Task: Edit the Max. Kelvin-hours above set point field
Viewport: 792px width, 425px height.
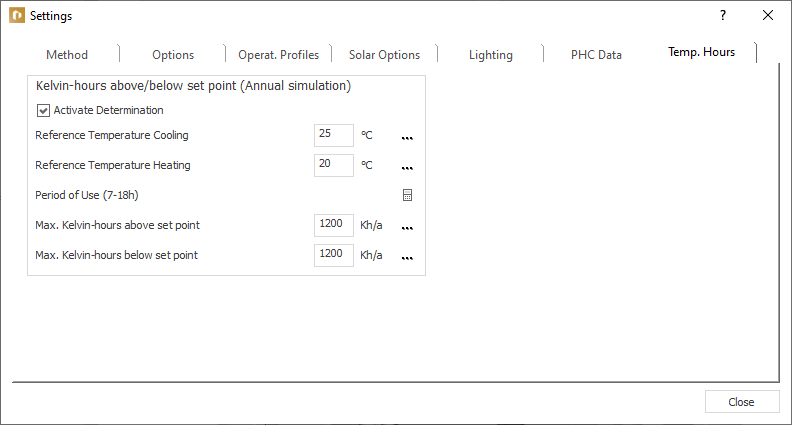Action: [x=333, y=225]
